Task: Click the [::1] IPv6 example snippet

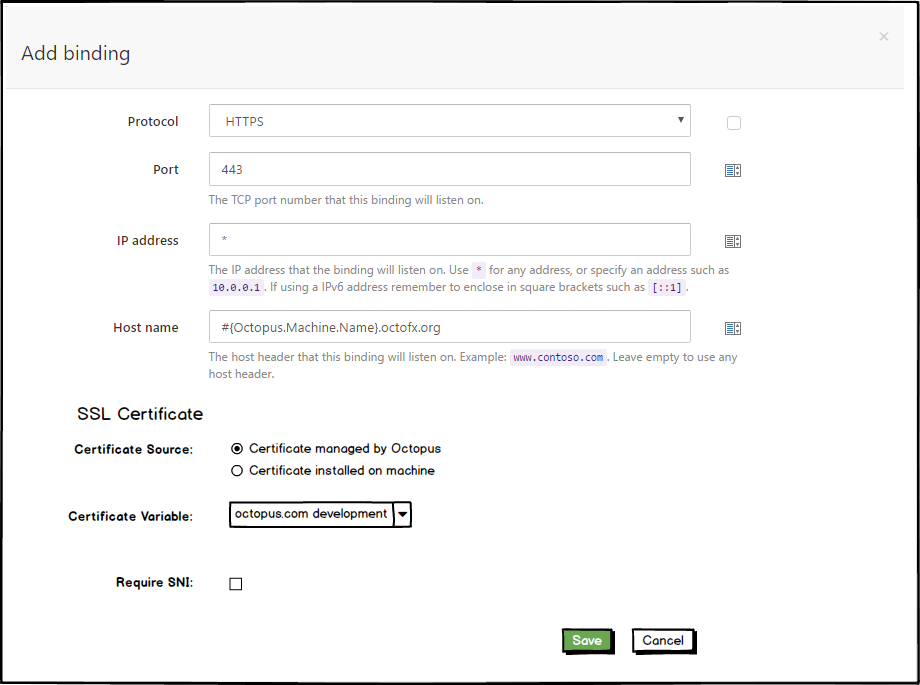Action: click(x=668, y=287)
